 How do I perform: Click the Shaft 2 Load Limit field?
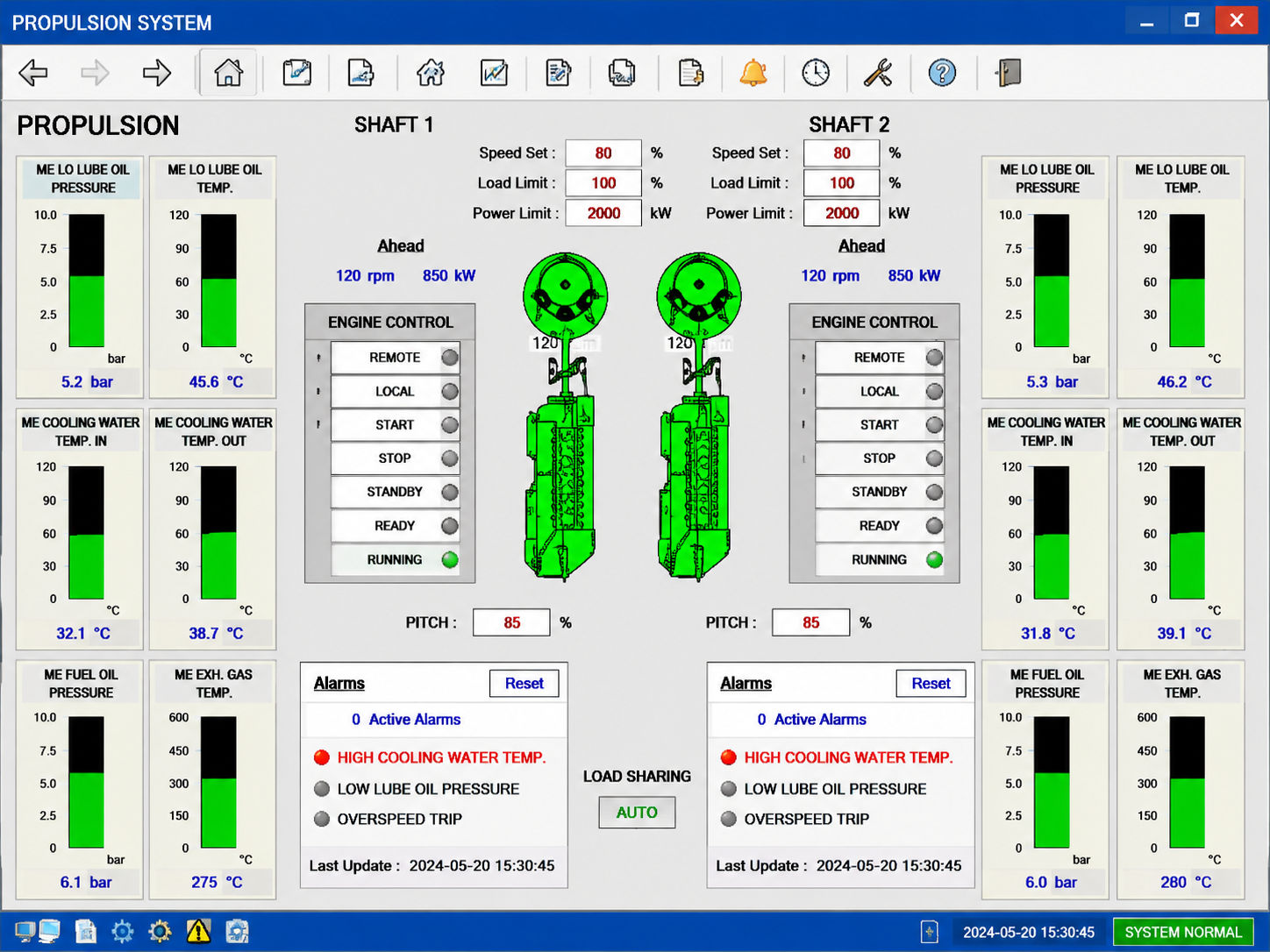pyautogui.click(x=842, y=183)
